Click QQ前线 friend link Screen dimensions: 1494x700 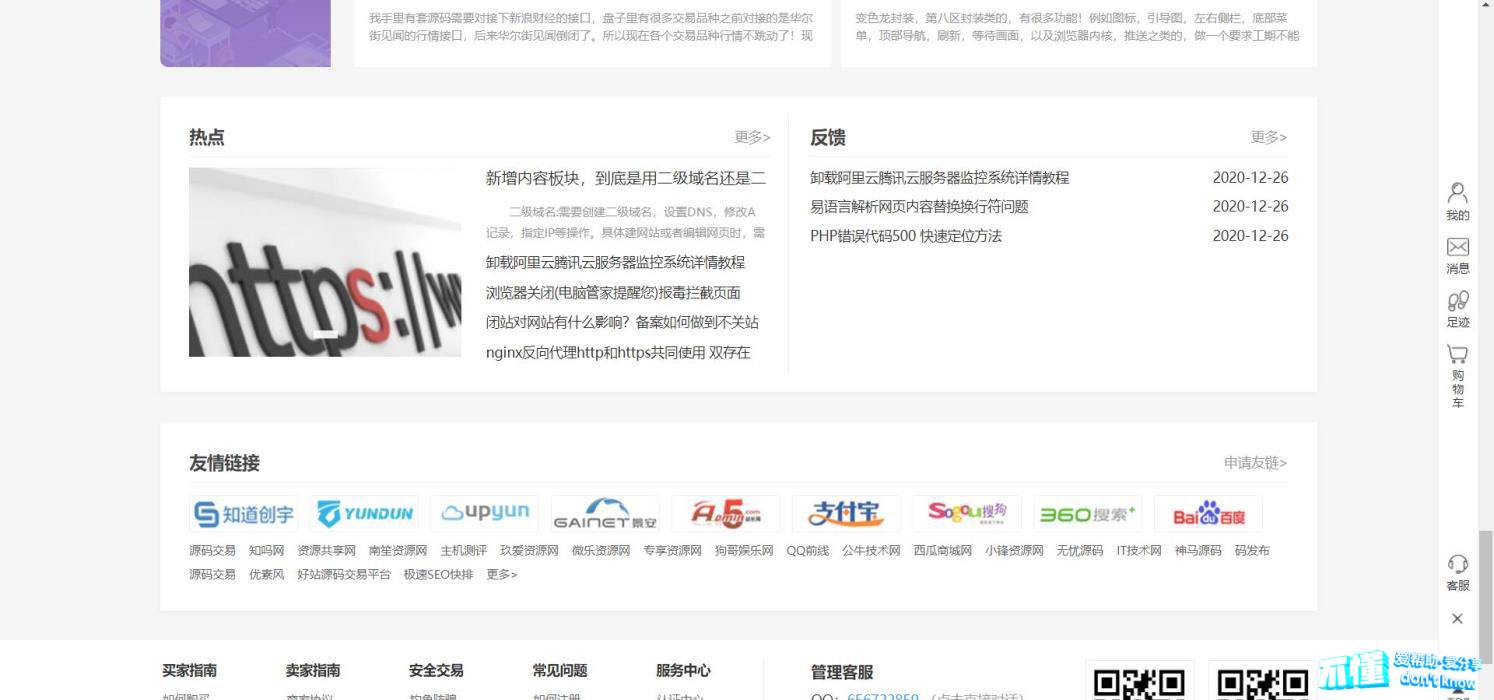[x=808, y=550]
